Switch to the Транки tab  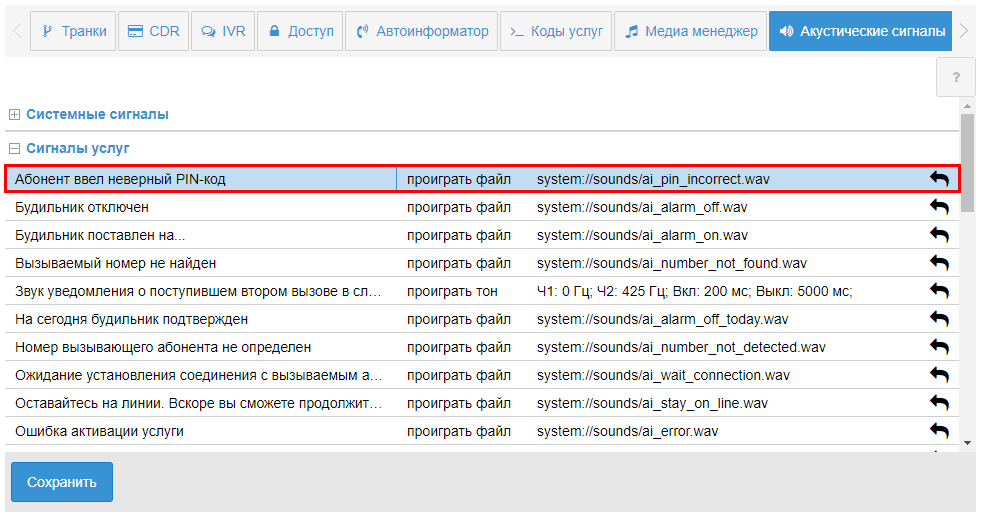(x=74, y=31)
